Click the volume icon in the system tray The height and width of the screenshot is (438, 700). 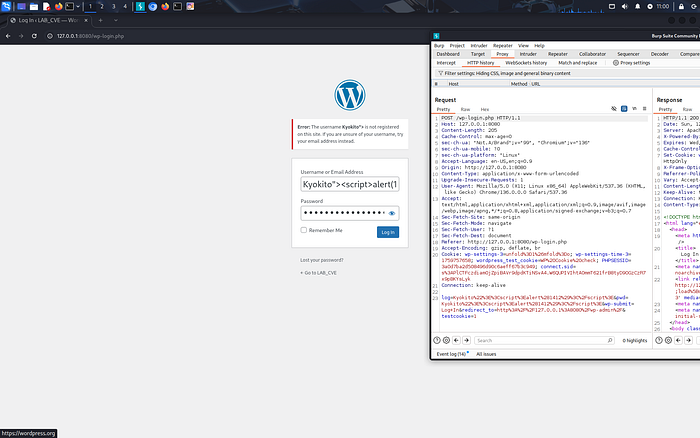(625, 6)
